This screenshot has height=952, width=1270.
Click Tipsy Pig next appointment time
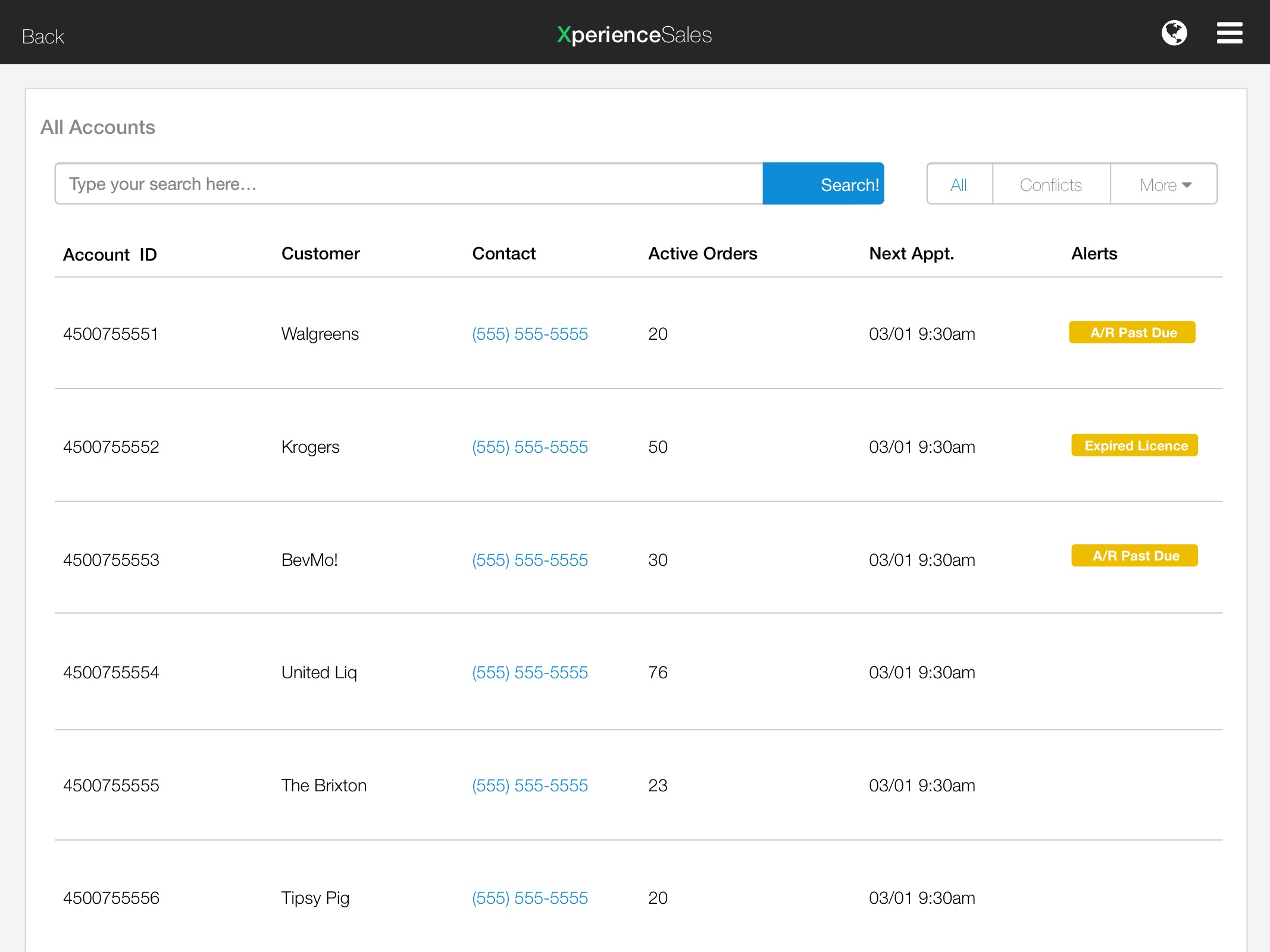tap(922, 898)
